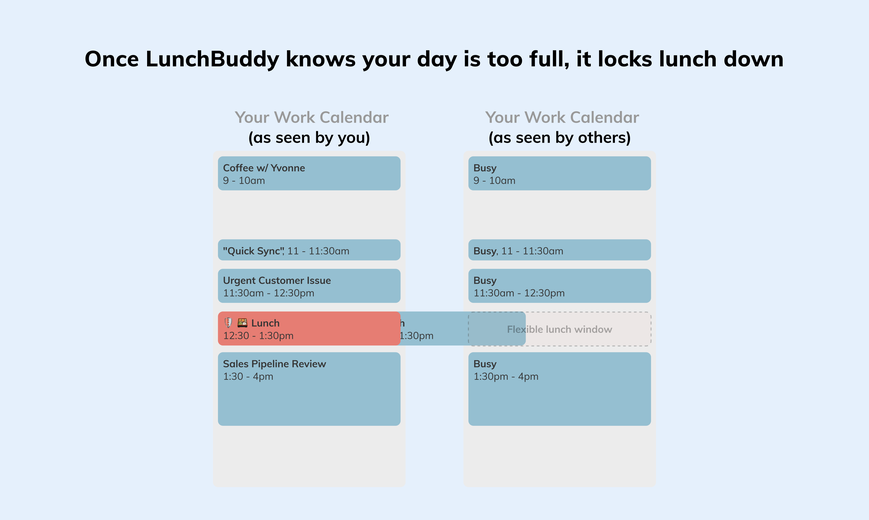
Task: Open the Sales Pipeline Review event
Action: pyautogui.click(x=309, y=389)
